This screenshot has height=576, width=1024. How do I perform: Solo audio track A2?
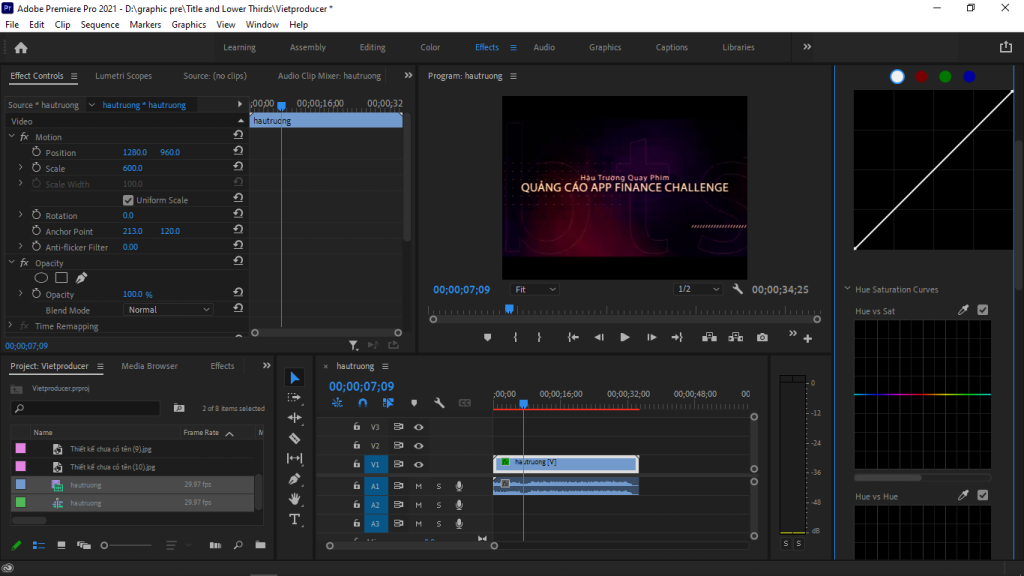[438, 504]
